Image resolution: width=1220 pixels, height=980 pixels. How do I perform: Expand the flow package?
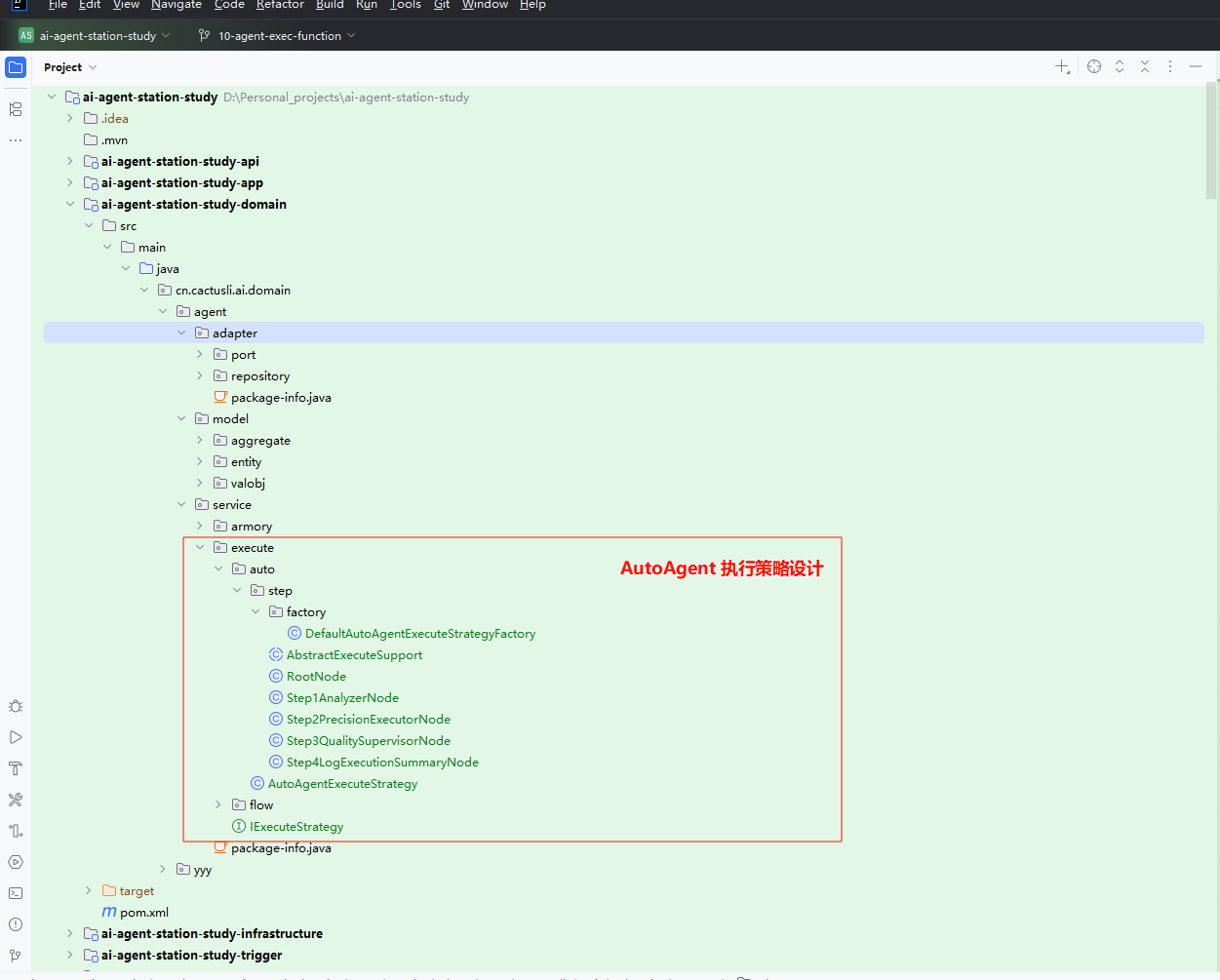218,805
